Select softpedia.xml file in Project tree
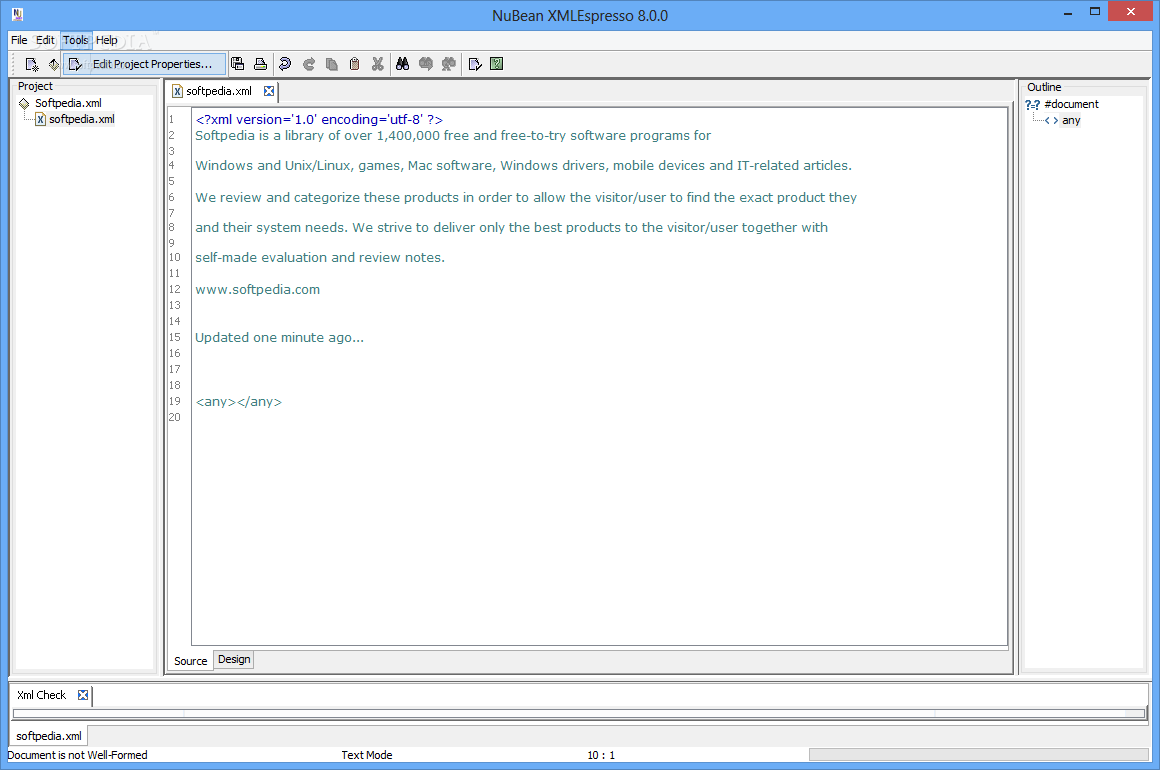Screen dimensions: 1160x770 click(81, 119)
